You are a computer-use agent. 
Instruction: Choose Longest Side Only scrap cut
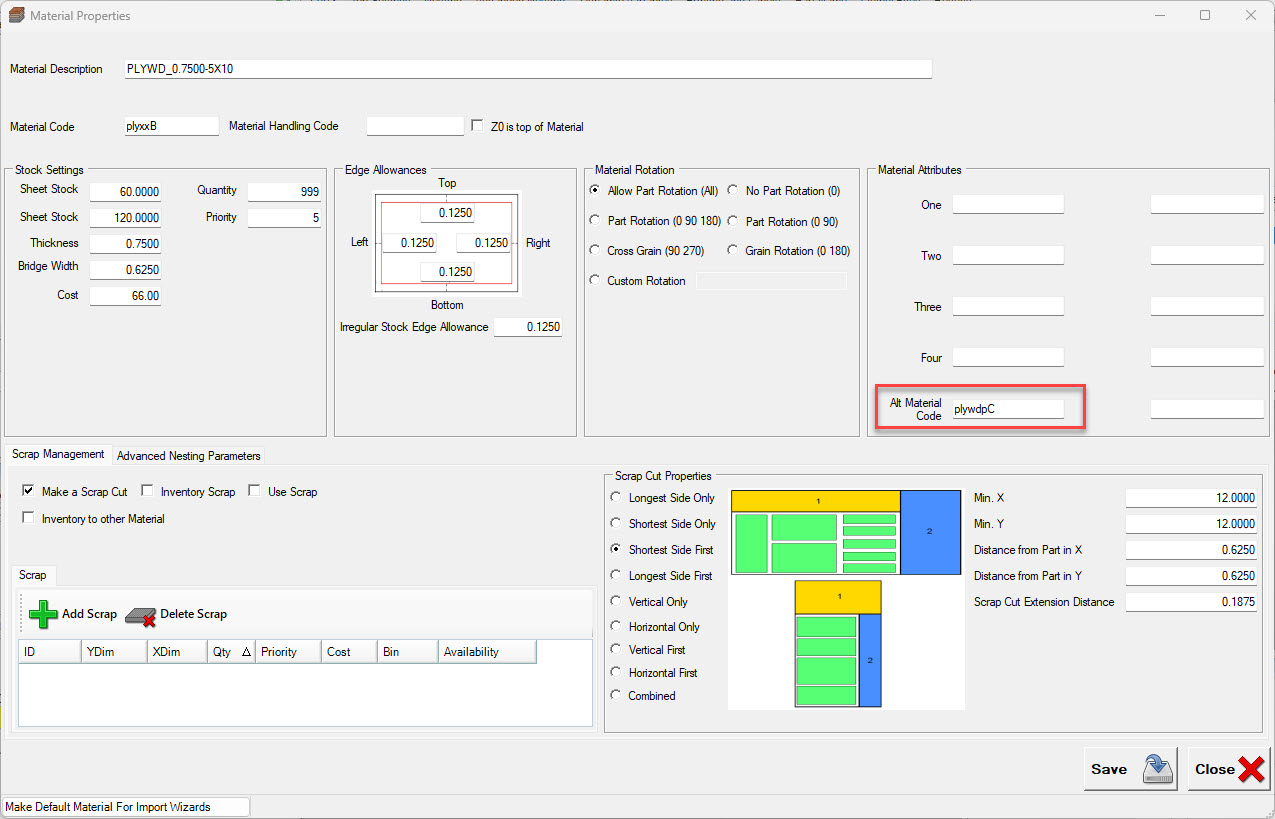(x=616, y=498)
